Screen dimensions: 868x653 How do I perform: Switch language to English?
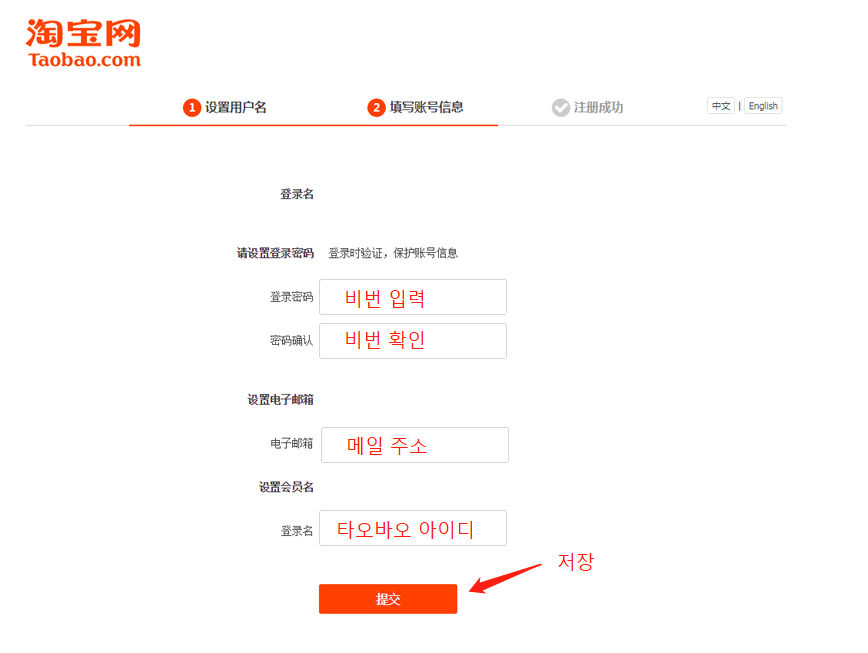[763, 106]
